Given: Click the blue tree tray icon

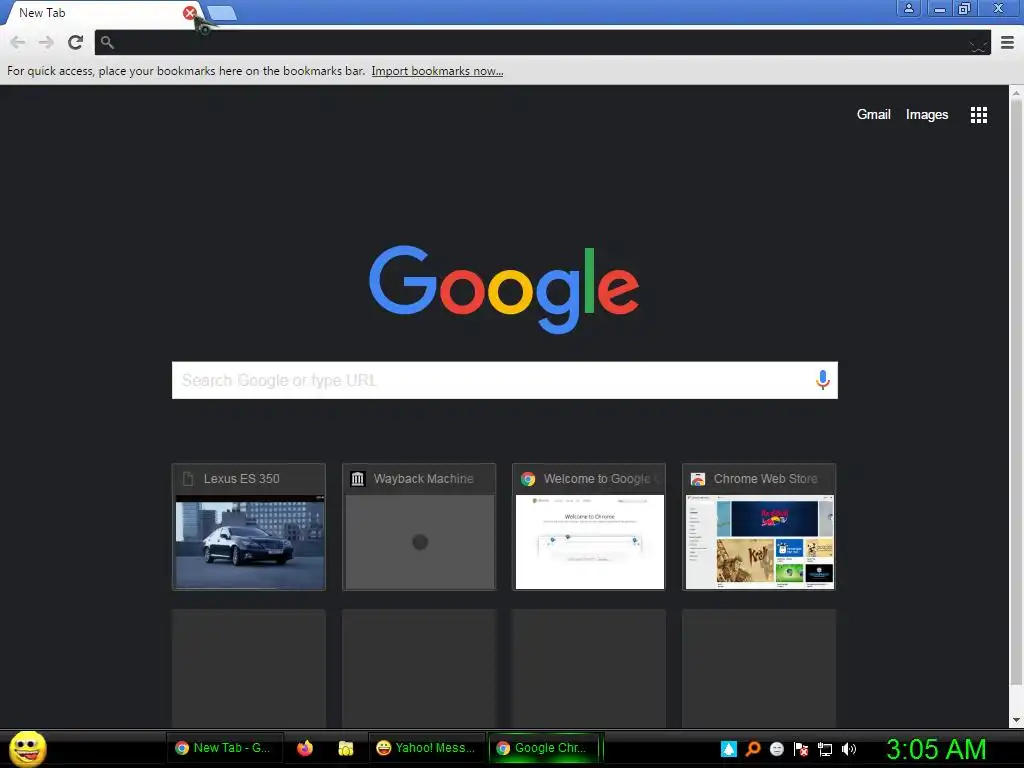Looking at the screenshot, I should click(x=729, y=749).
